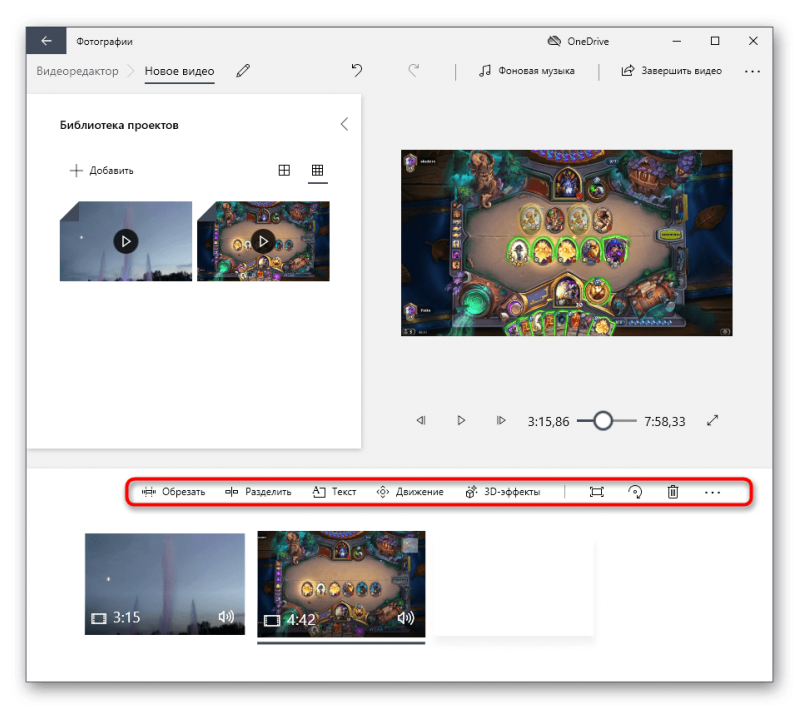Toggle audio on the 3:15 storyboard clip

click(226, 618)
